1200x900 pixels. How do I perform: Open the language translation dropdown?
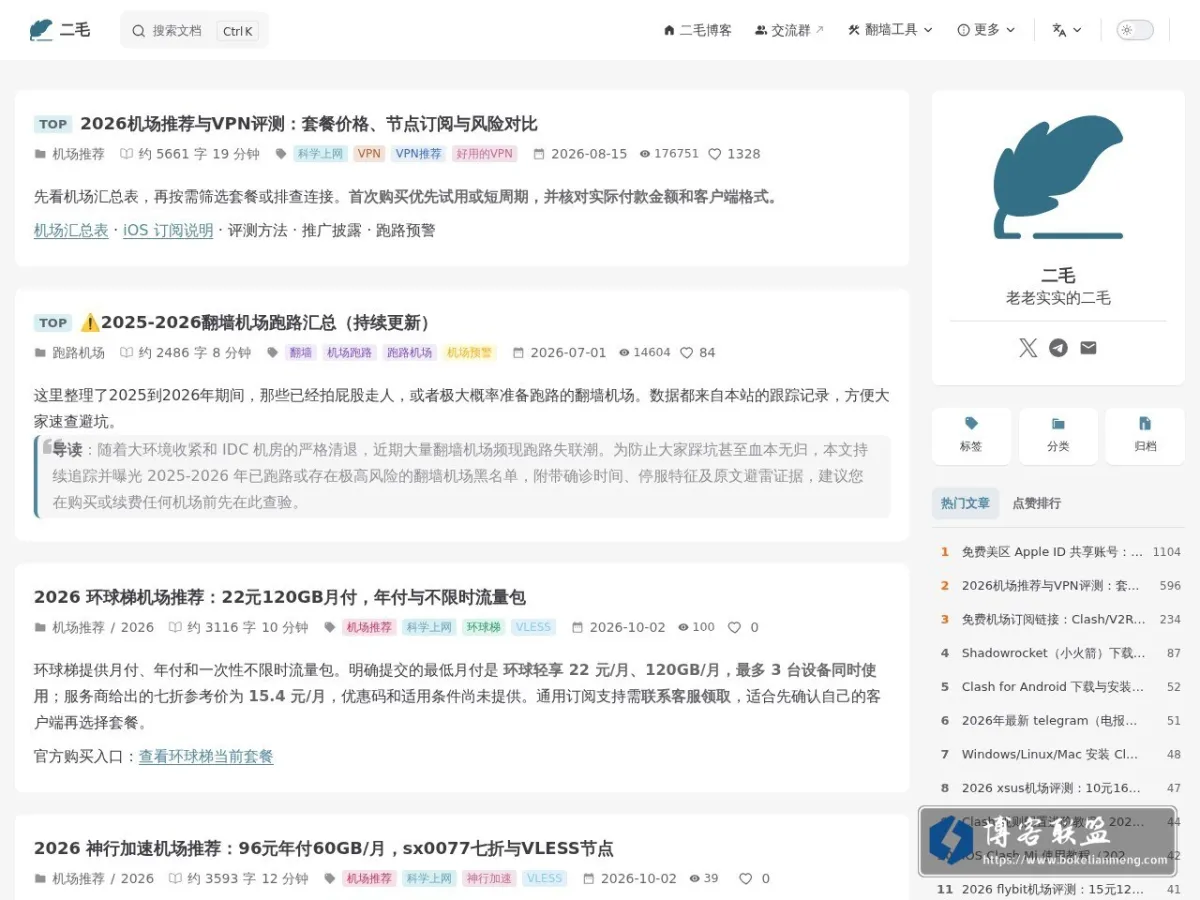click(x=1067, y=30)
